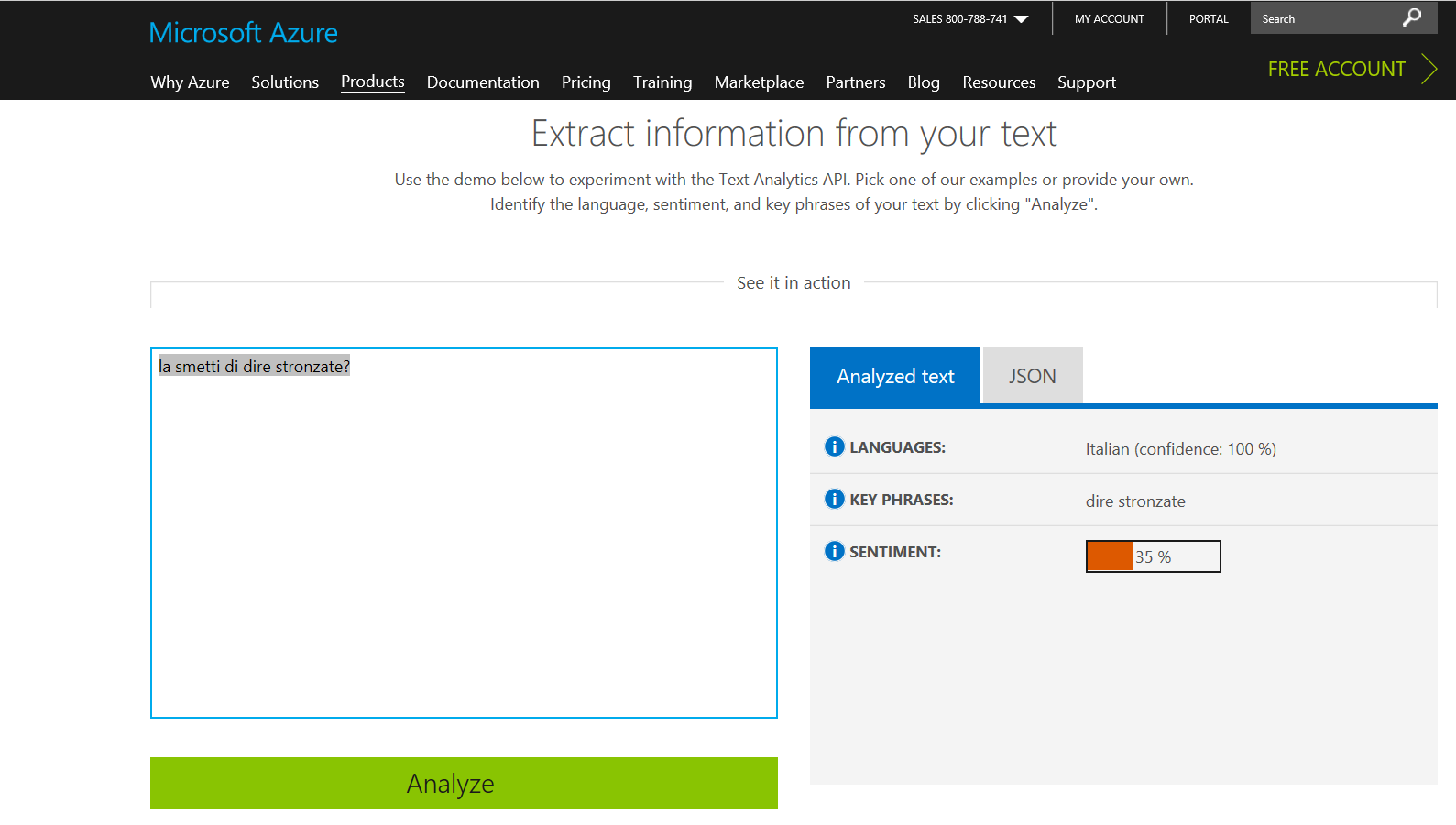Click the Free Account arrow chevron

(1429, 69)
